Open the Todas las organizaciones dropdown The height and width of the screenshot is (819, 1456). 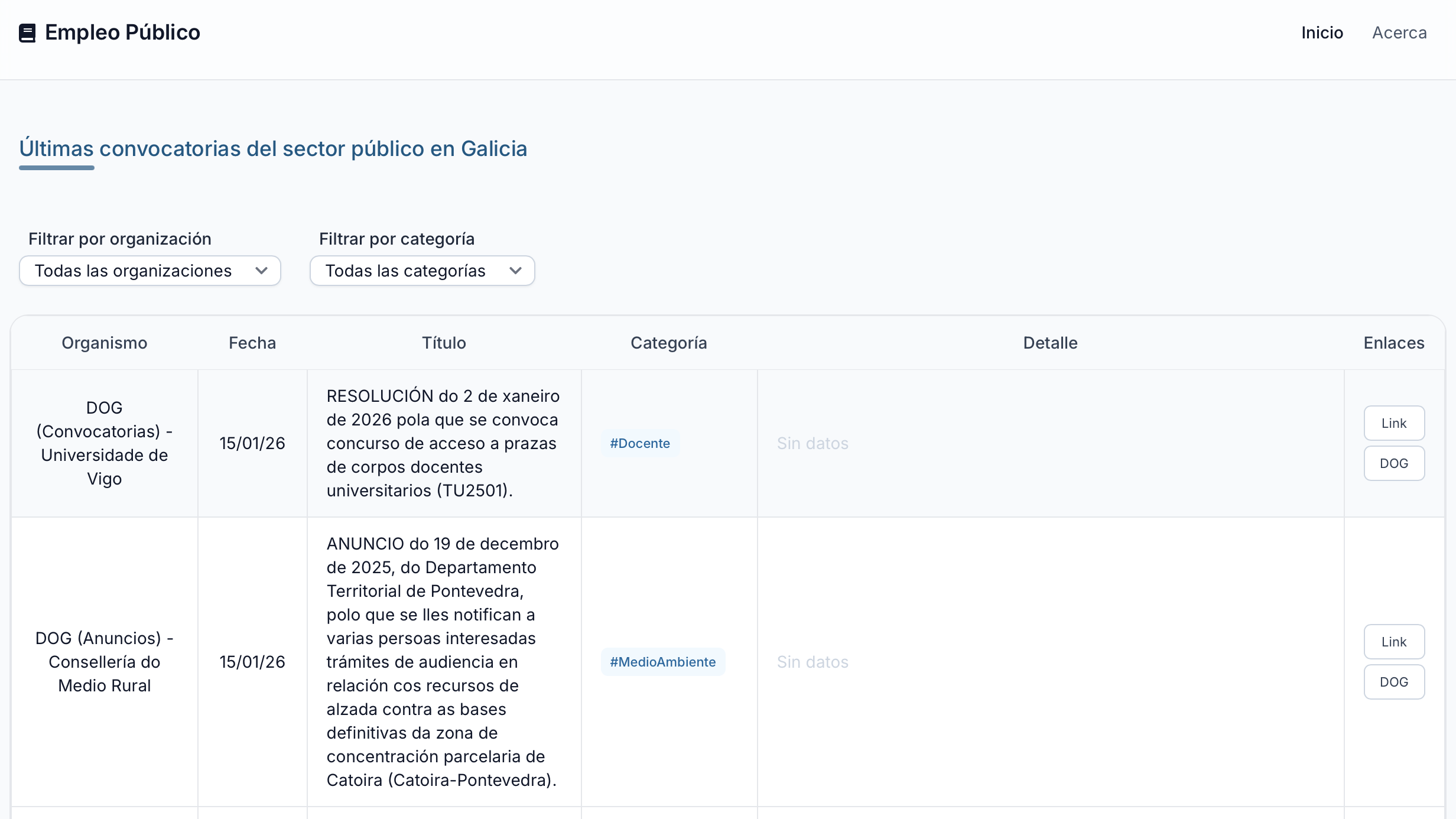click(133, 271)
